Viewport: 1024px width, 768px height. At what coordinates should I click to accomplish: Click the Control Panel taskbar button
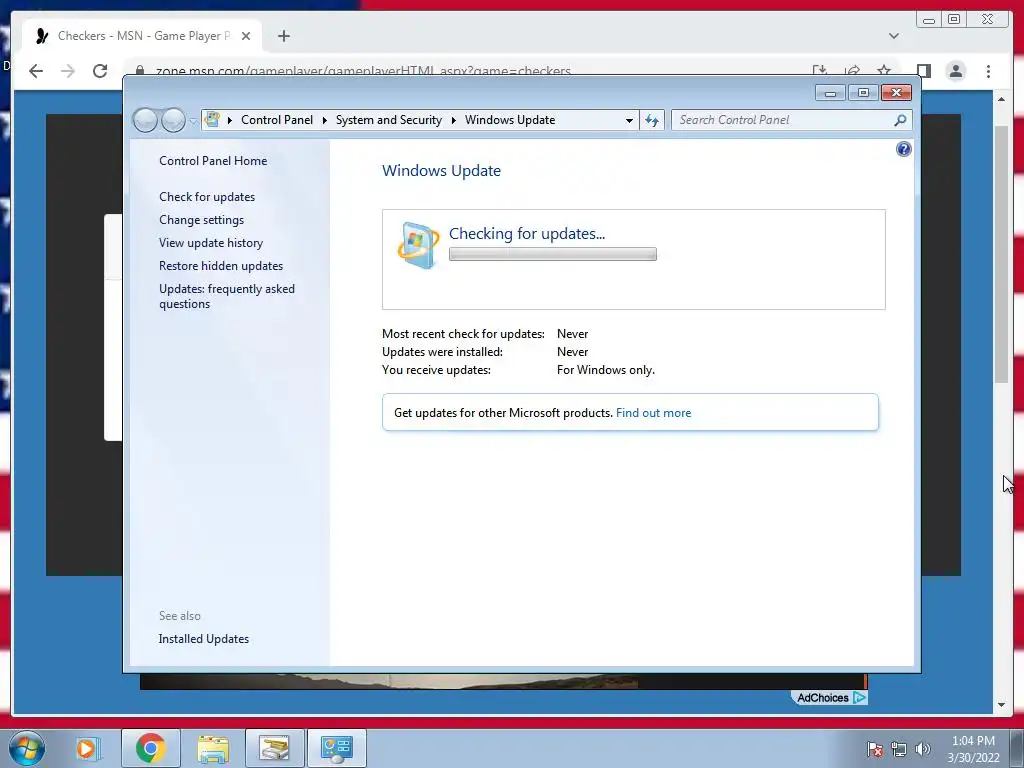[336, 748]
